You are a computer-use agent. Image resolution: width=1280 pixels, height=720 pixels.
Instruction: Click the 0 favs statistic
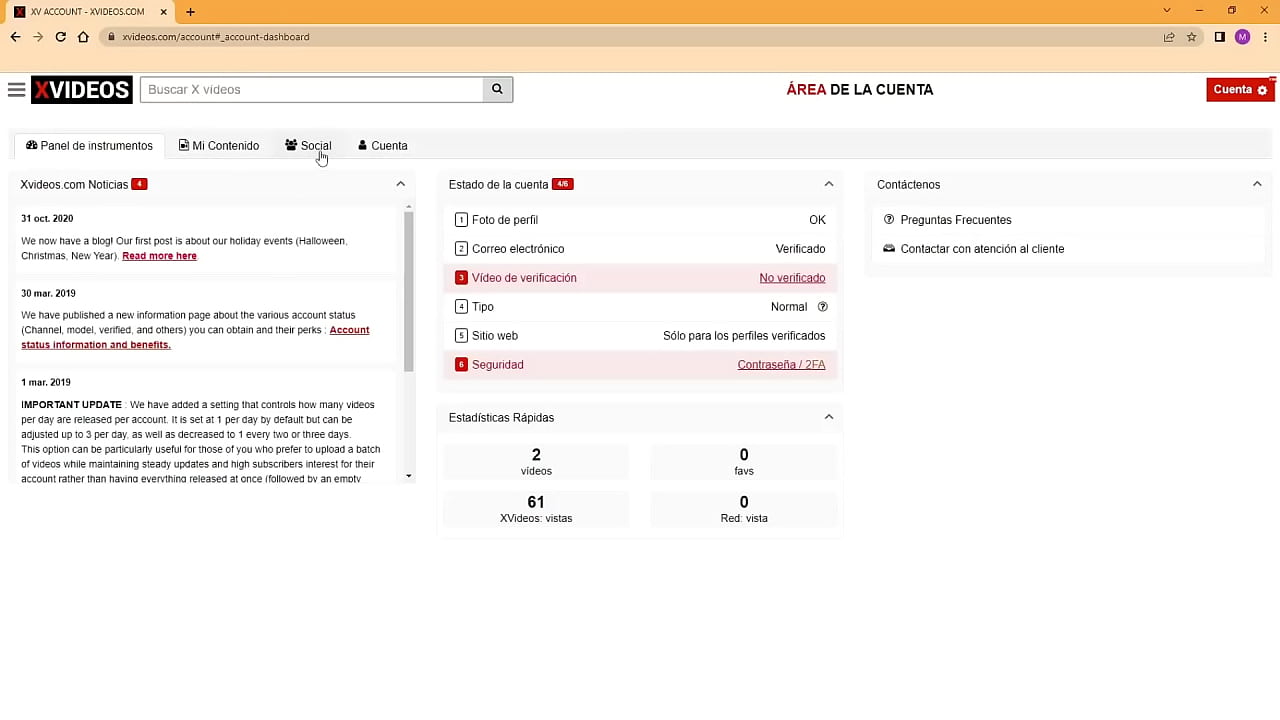(744, 462)
